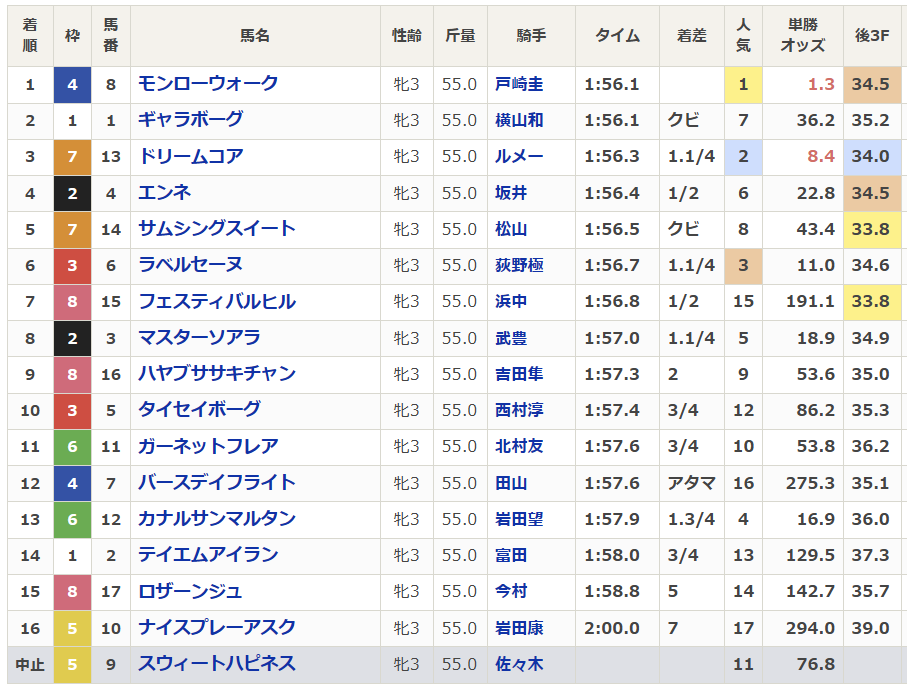Open jockey link 戸崎圭

pyautogui.click(x=519, y=84)
